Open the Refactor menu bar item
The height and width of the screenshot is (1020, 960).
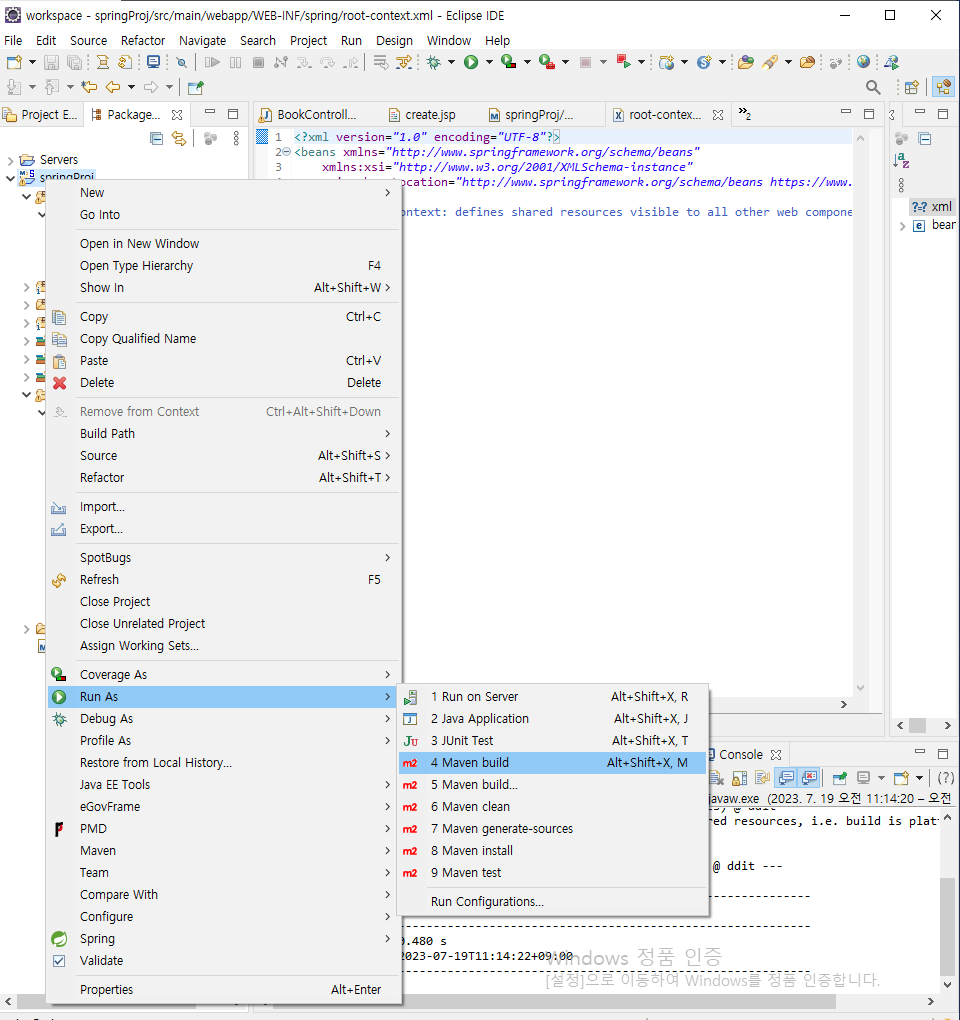click(142, 40)
